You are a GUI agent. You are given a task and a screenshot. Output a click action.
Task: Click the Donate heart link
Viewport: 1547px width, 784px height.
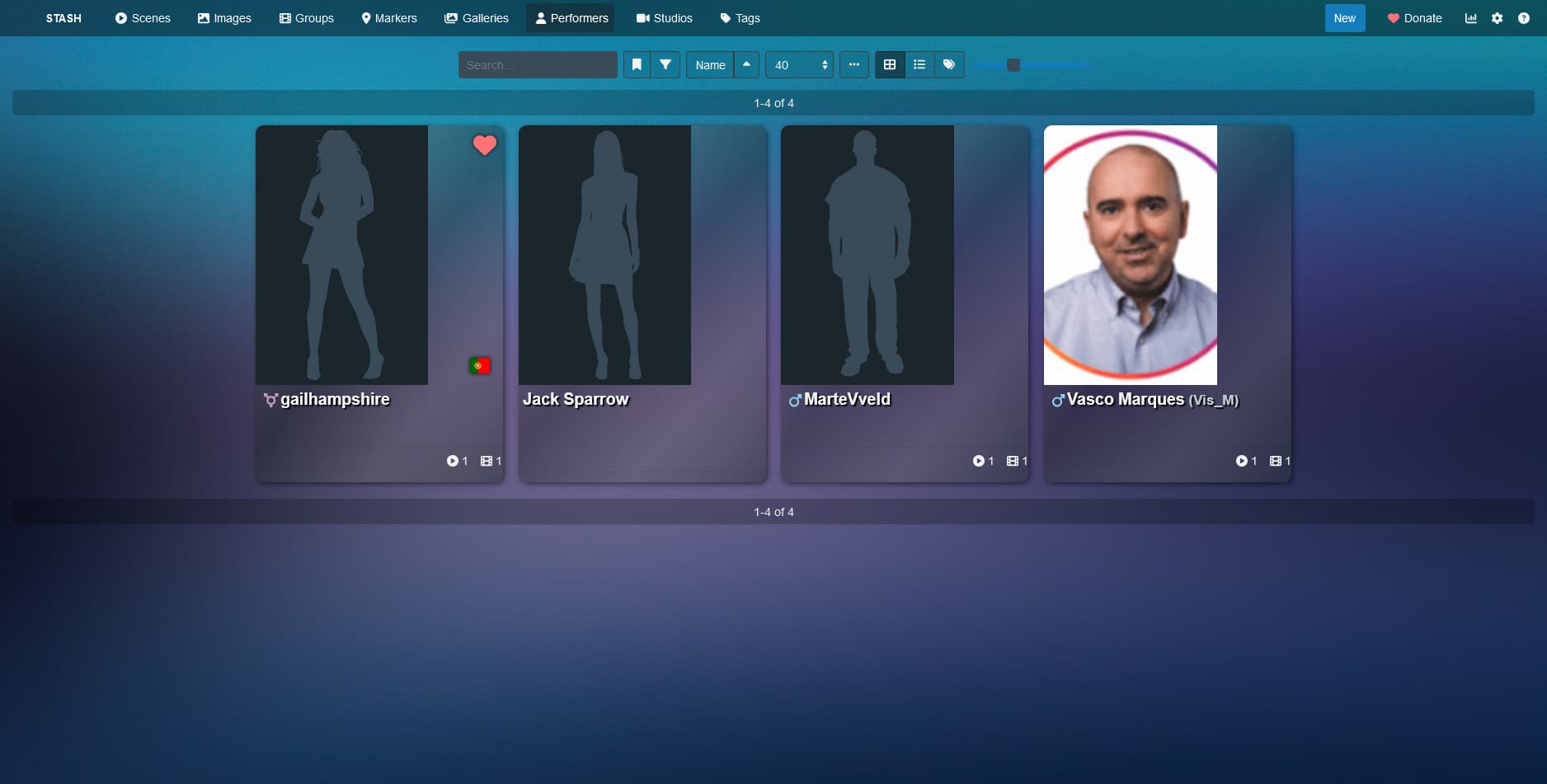1414,18
